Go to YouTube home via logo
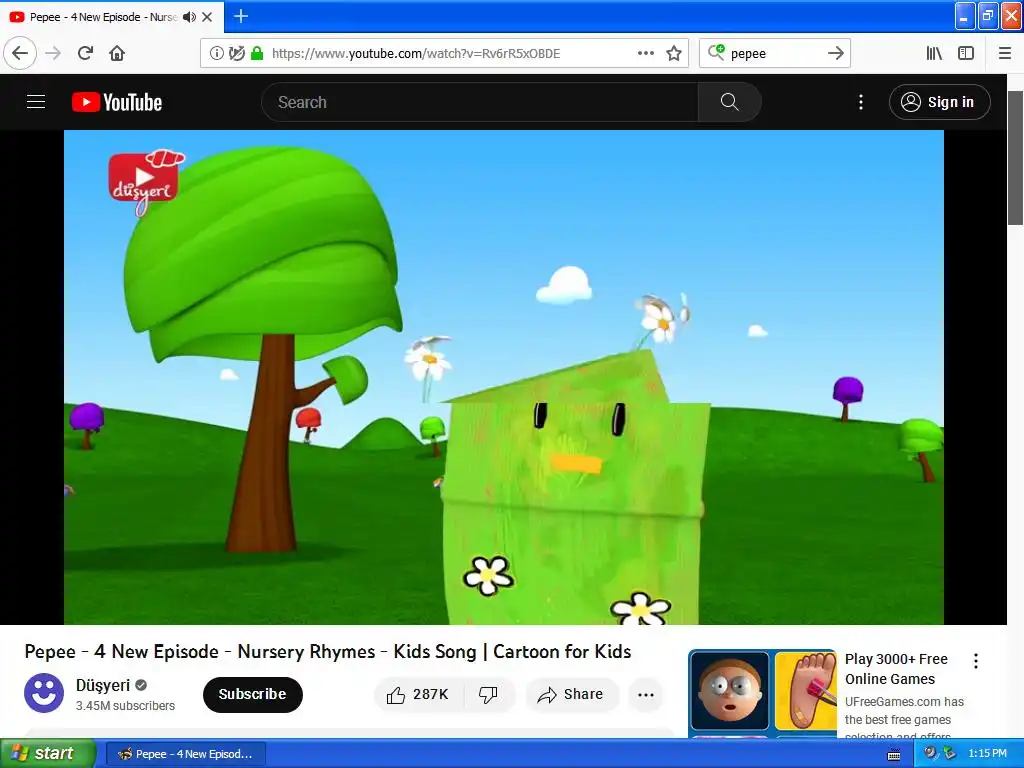1024x768 pixels. [x=117, y=102]
